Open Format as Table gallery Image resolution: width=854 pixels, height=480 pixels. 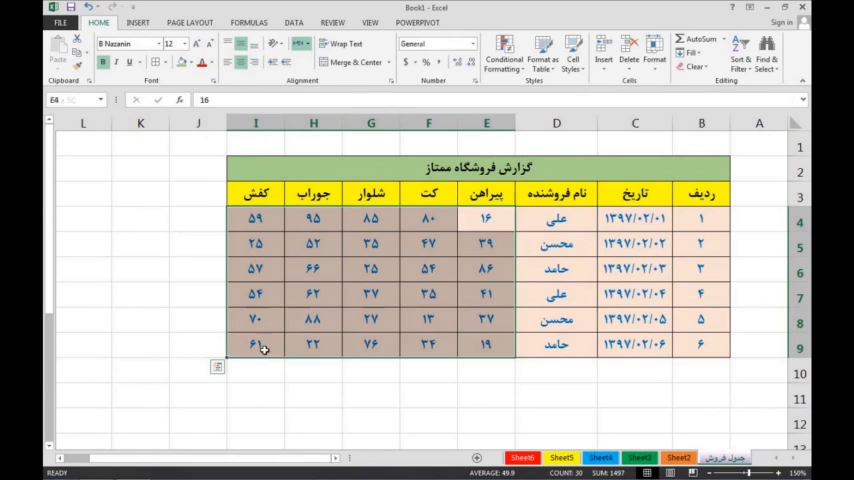point(543,44)
